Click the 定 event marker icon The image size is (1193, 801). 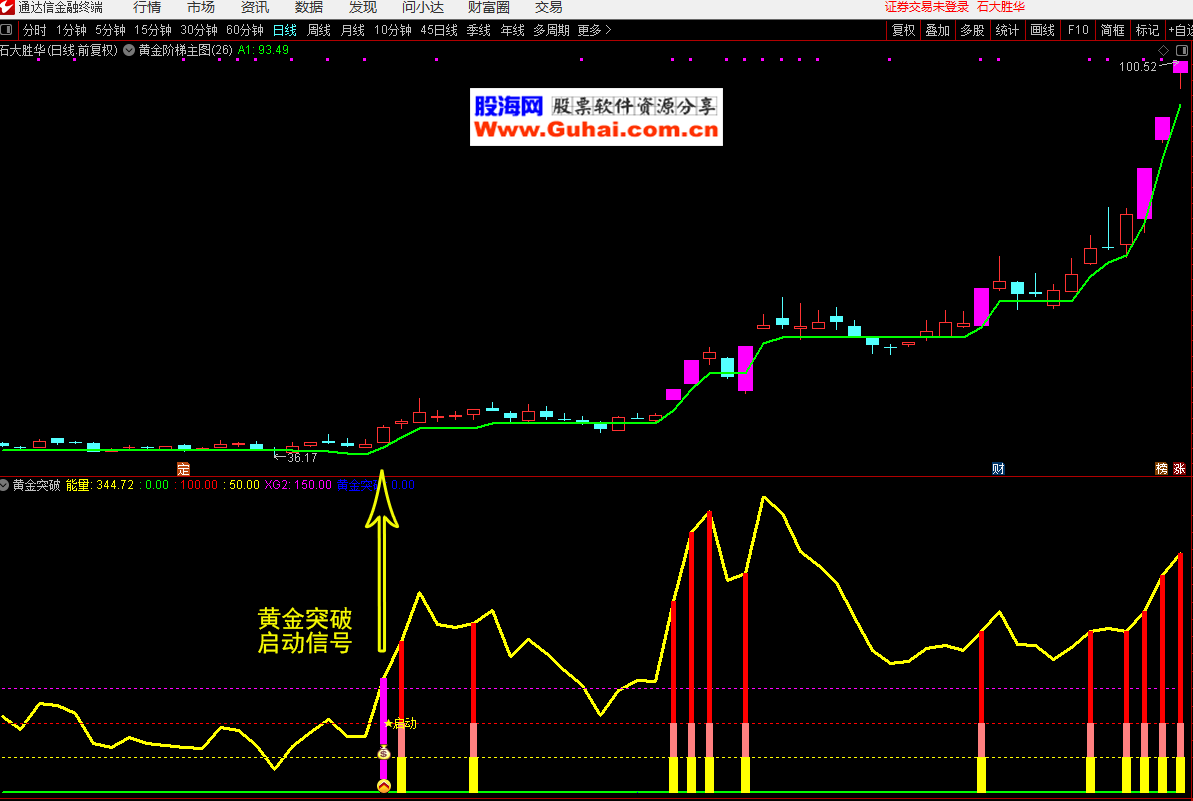pyautogui.click(x=183, y=468)
